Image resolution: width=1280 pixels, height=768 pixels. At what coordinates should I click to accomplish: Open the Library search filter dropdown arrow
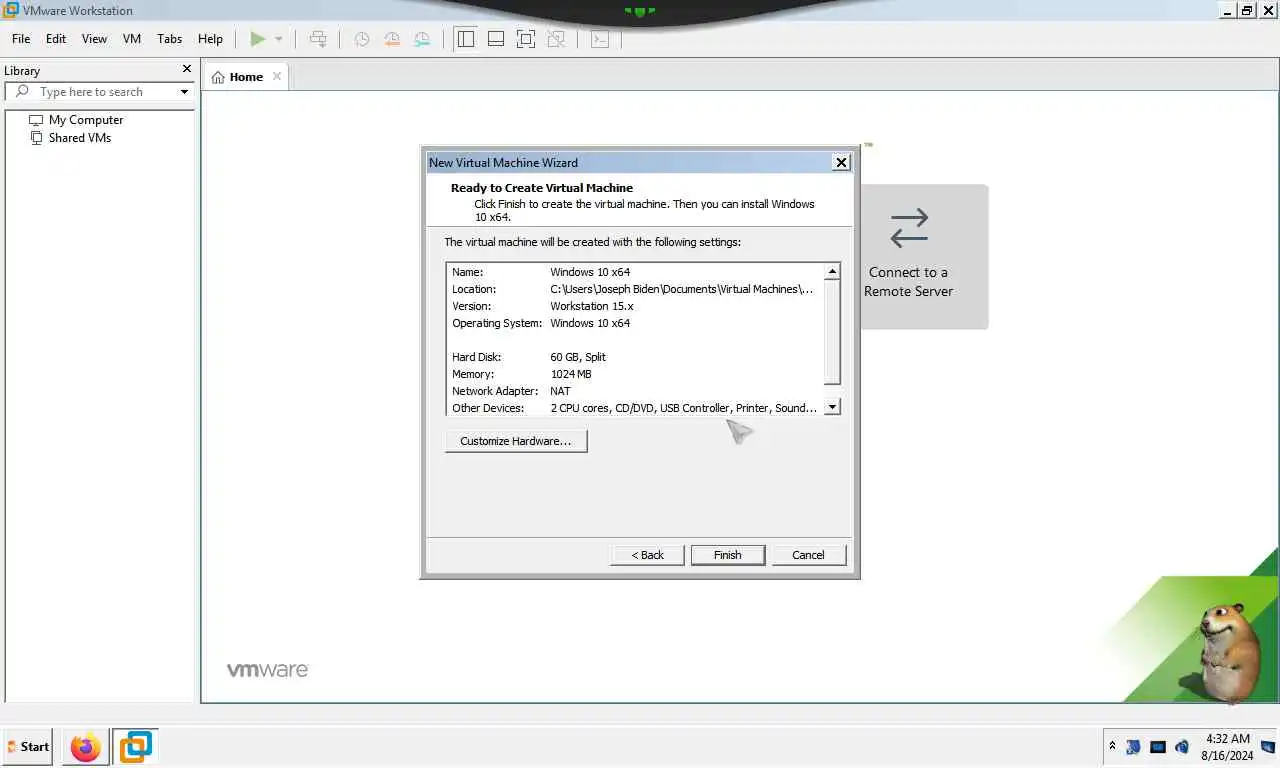coord(184,92)
